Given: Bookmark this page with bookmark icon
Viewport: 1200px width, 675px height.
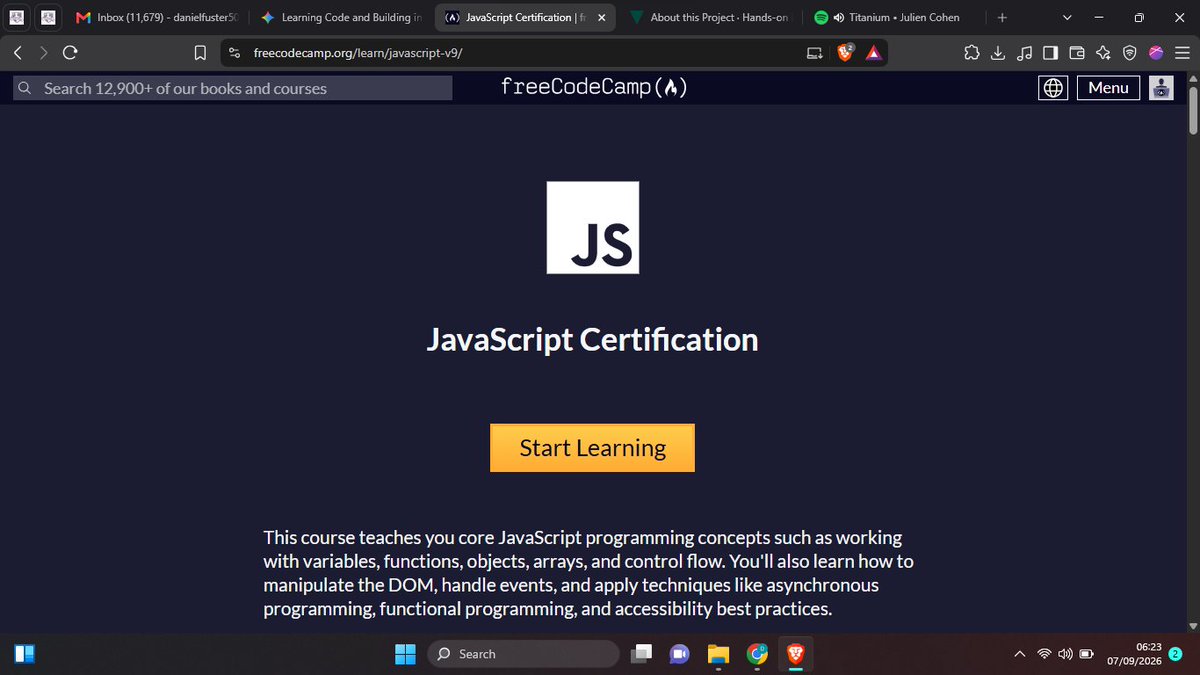Looking at the screenshot, I should (x=200, y=53).
